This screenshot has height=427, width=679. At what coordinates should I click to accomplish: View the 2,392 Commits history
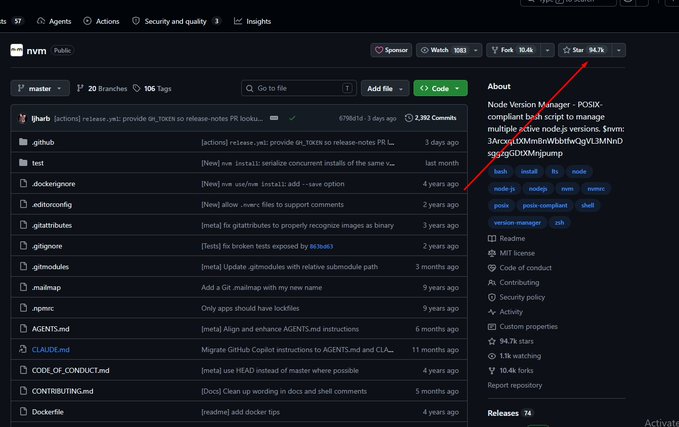pos(430,118)
